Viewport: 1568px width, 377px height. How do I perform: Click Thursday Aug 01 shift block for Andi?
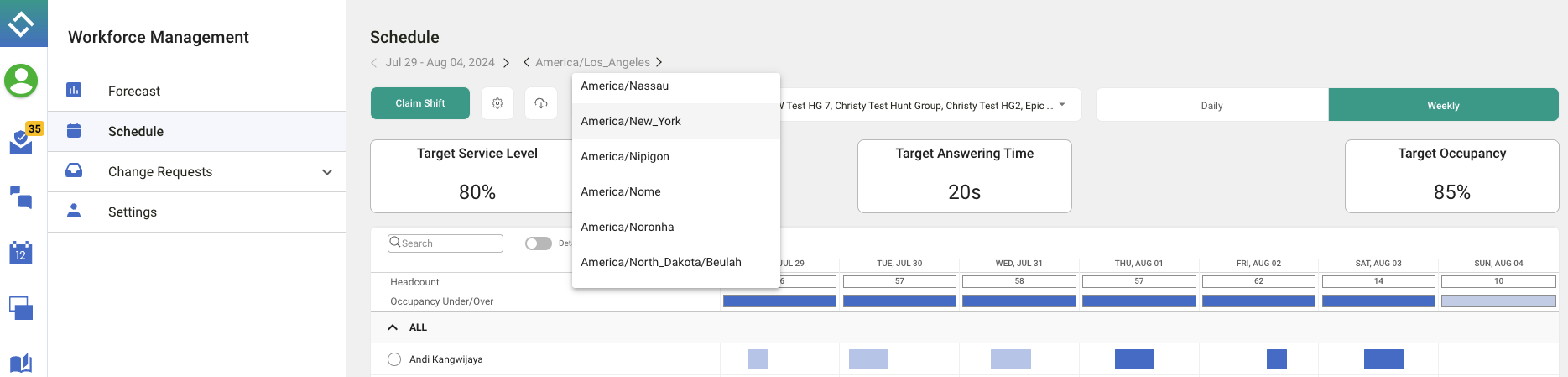pyautogui.click(x=1134, y=359)
